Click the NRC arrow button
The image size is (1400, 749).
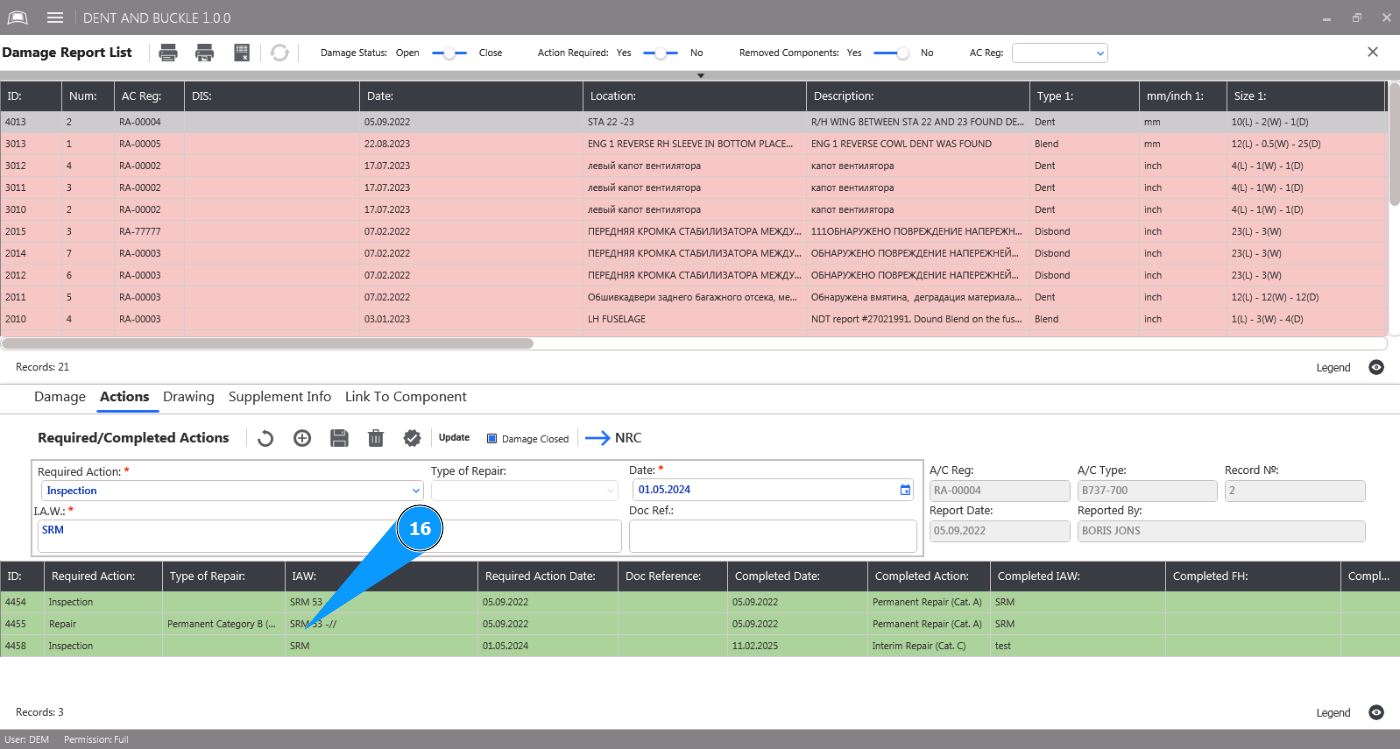pyautogui.click(x=613, y=438)
